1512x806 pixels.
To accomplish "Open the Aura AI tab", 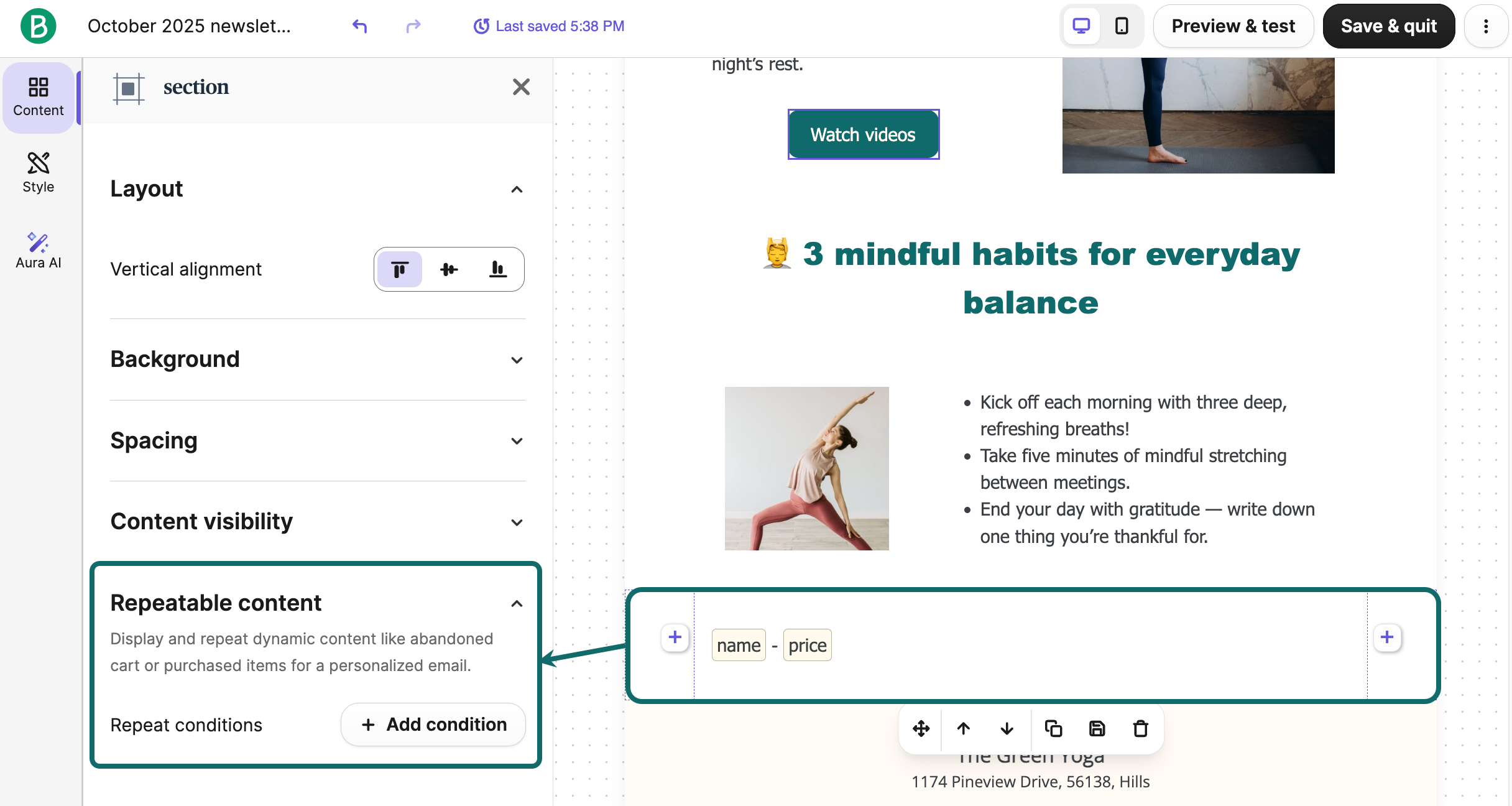I will coord(38,250).
